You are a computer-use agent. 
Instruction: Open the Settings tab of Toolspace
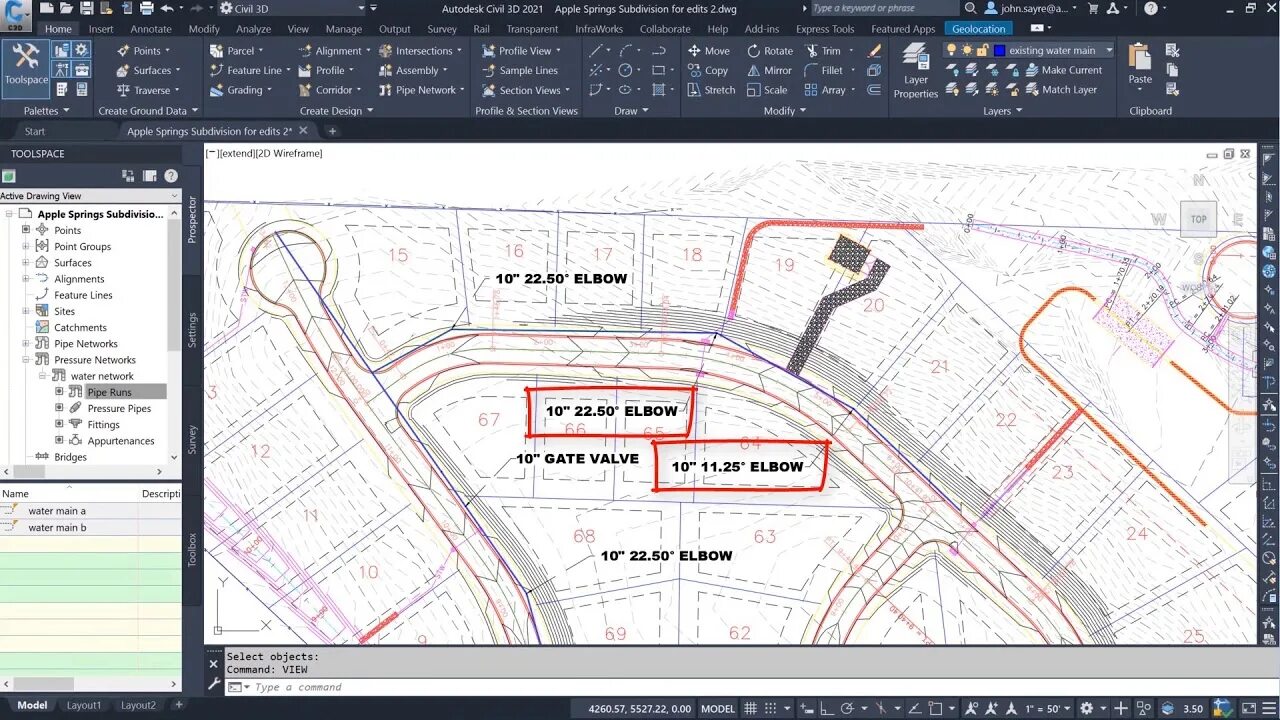(192, 330)
